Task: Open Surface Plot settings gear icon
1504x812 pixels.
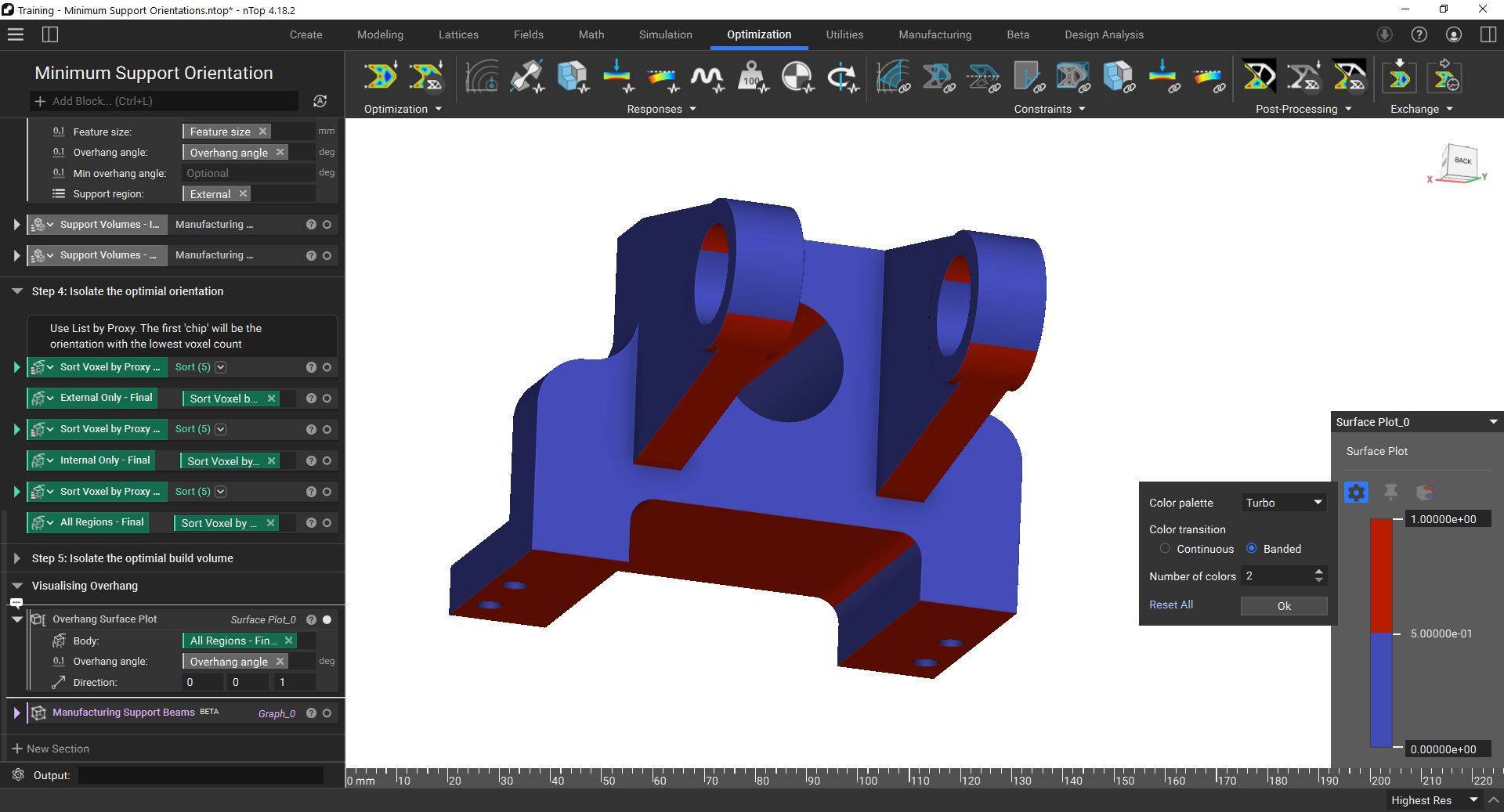Action: (x=1356, y=492)
